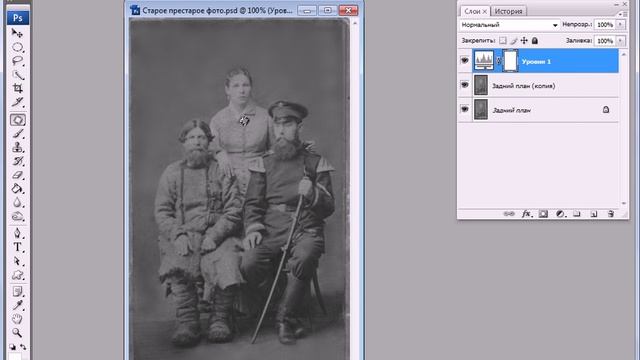Select the Move tool

click(17, 33)
